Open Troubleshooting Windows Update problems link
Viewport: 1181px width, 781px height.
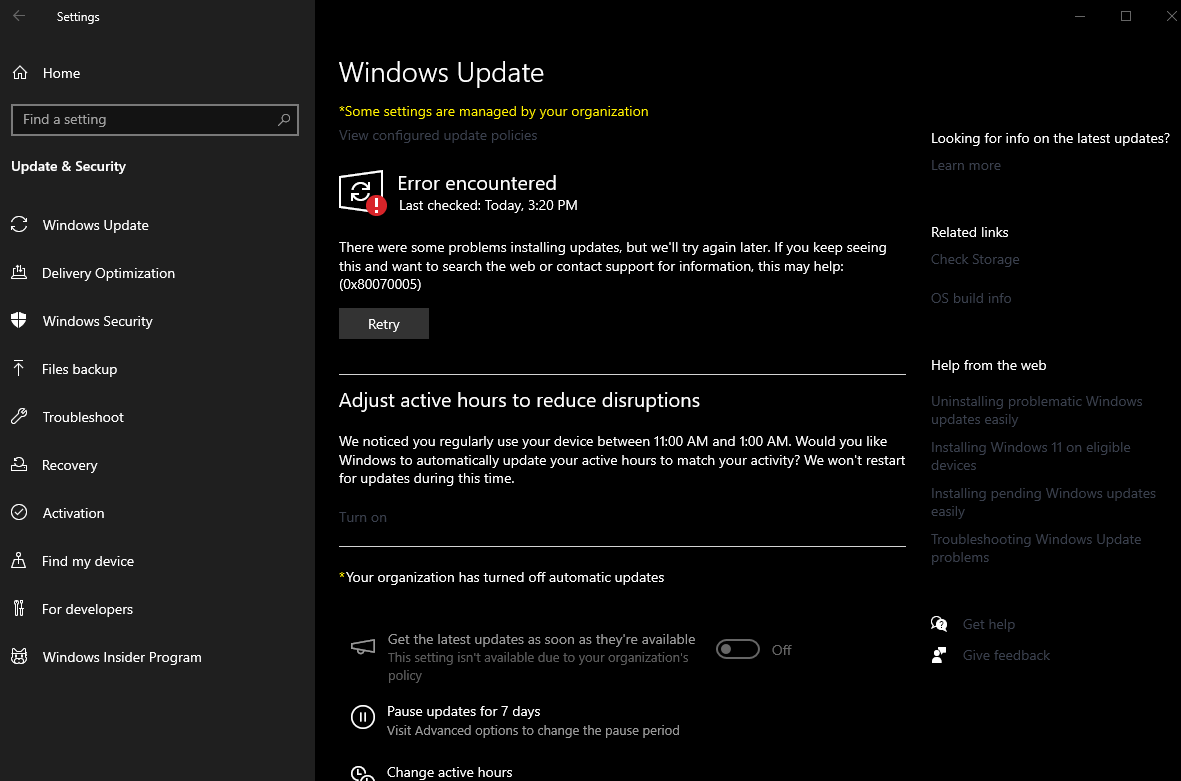point(1036,548)
